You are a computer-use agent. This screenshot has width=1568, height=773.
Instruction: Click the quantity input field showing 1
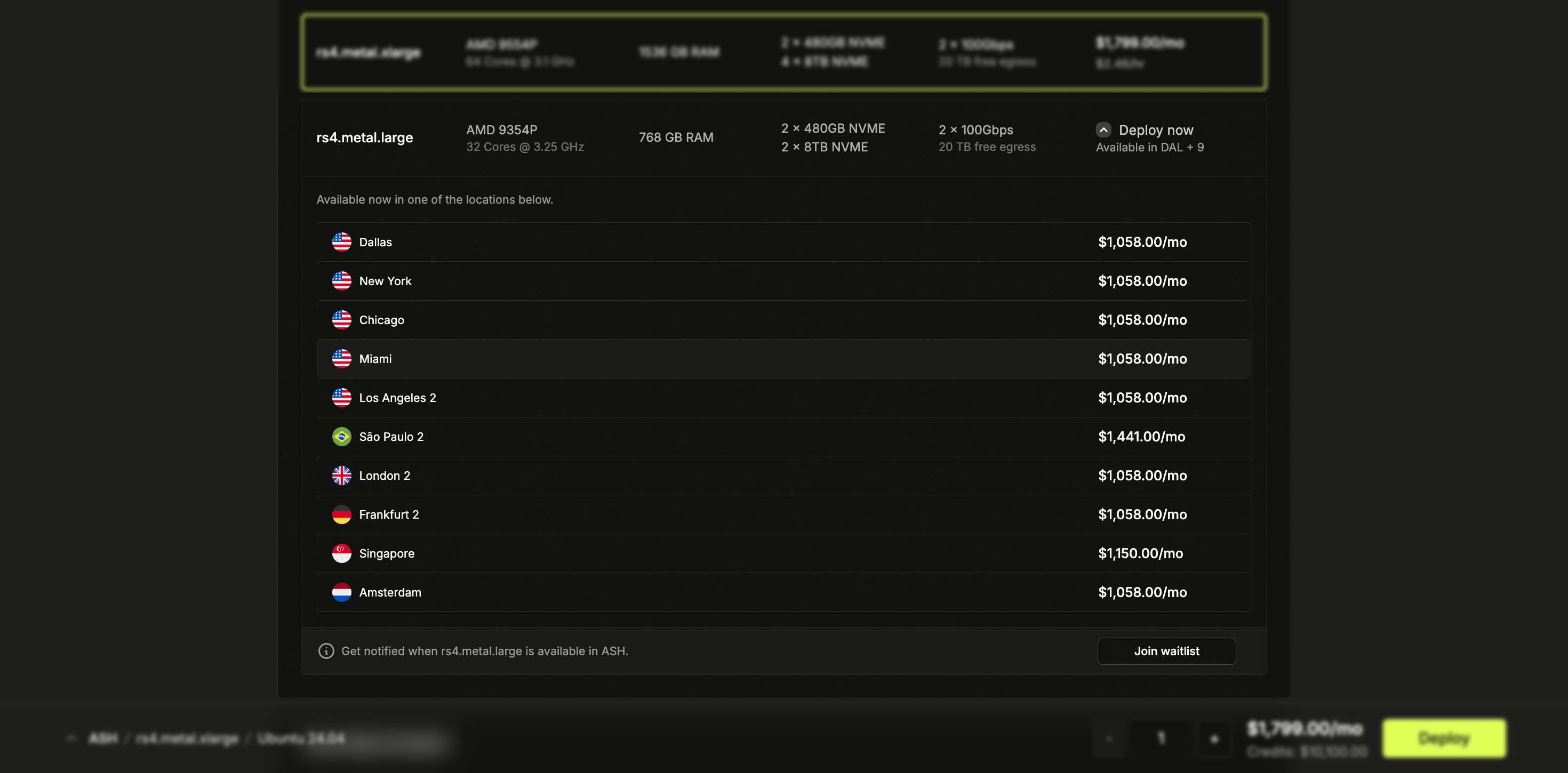click(x=1161, y=738)
